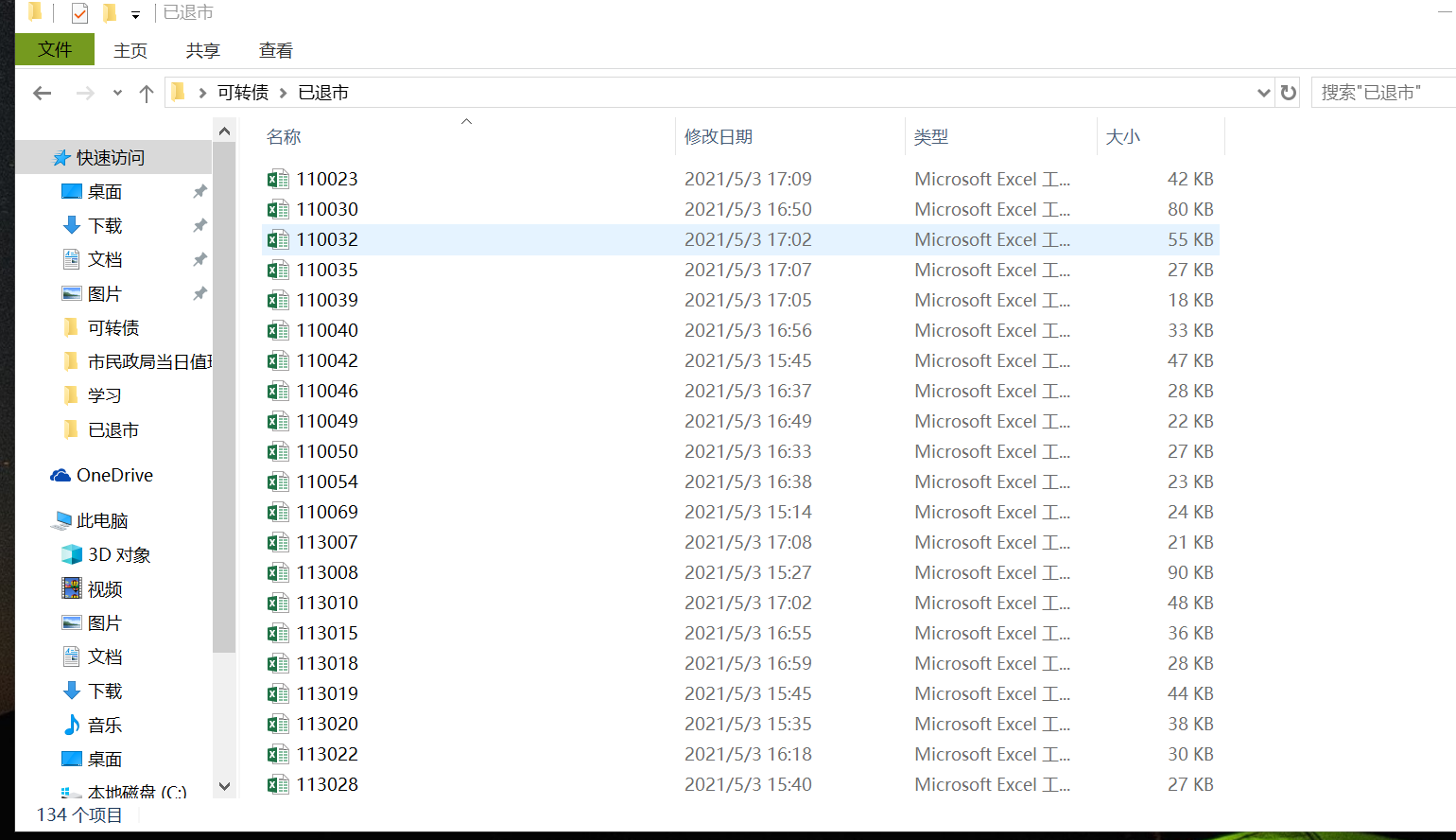Image resolution: width=1456 pixels, height=840 pixels.
Task: Open the 已退市 folder in the sidebar
Action: (113, 430)
